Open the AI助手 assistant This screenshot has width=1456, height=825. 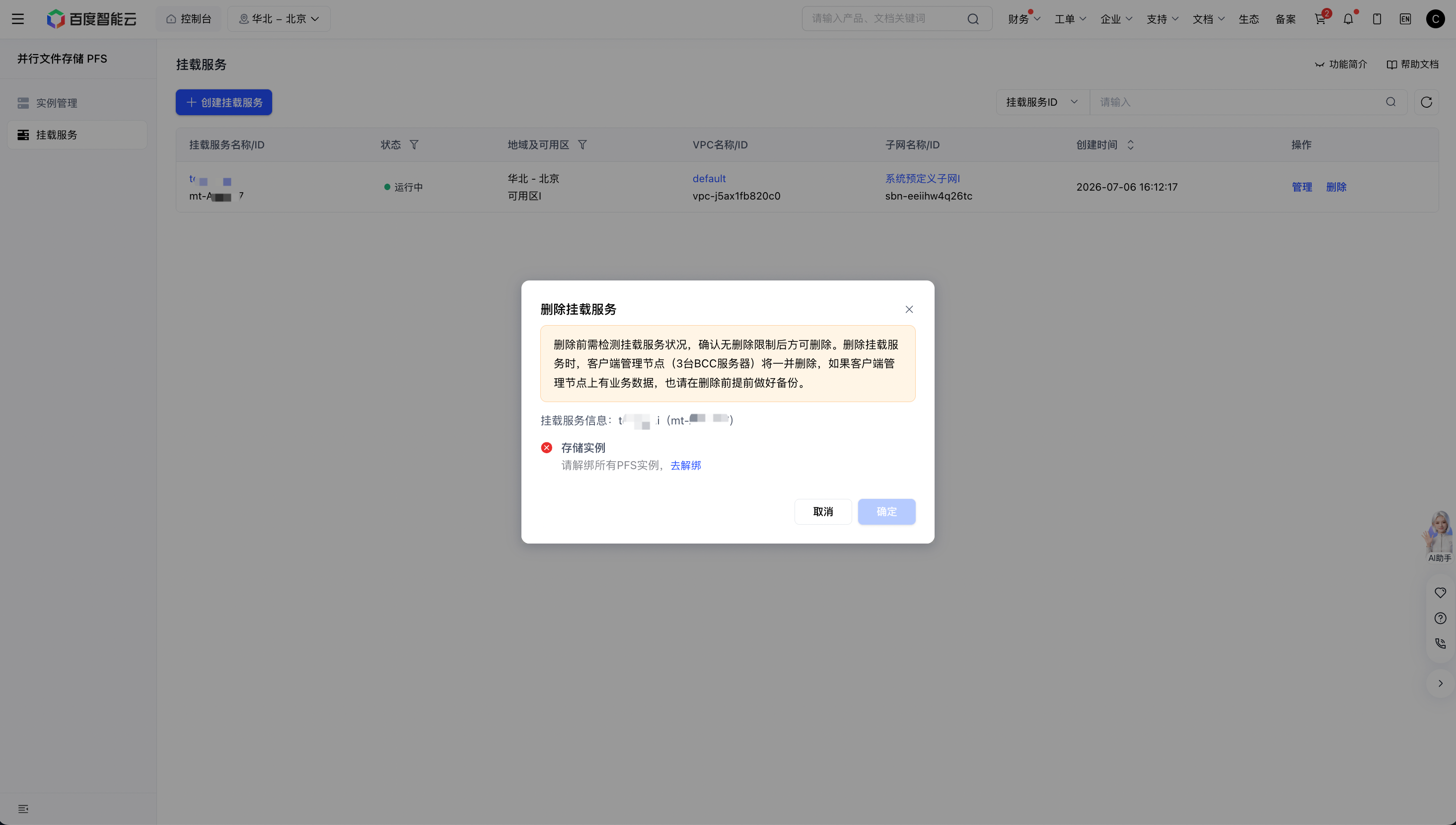click(x=1439, y=536)
